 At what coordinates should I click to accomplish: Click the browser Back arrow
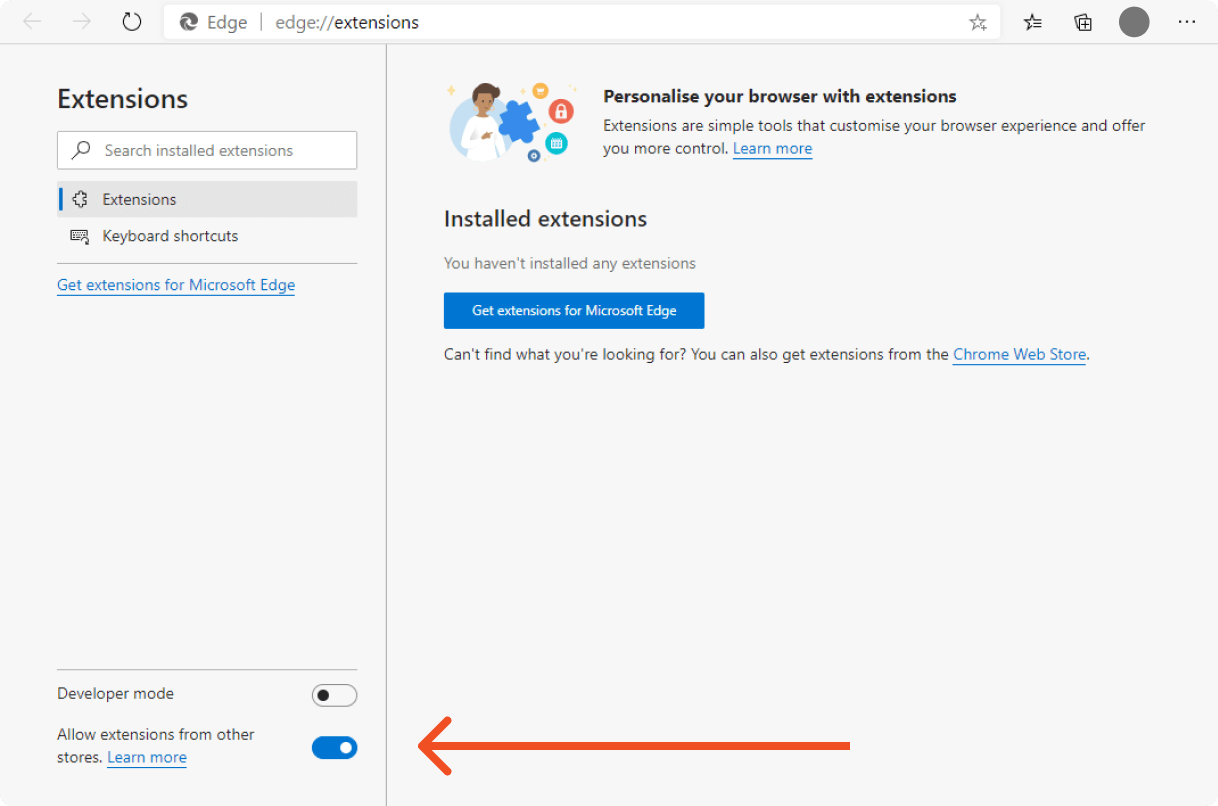click(32, 22)
